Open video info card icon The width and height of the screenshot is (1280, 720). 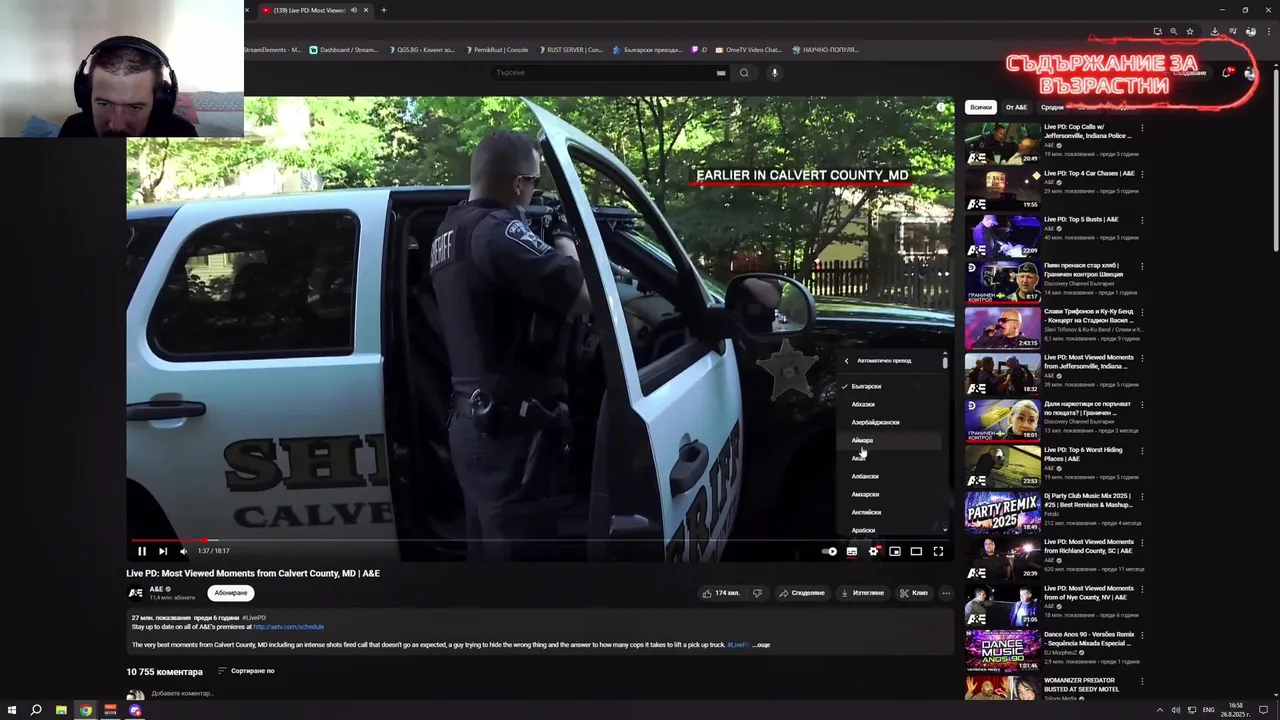(940, 107)
